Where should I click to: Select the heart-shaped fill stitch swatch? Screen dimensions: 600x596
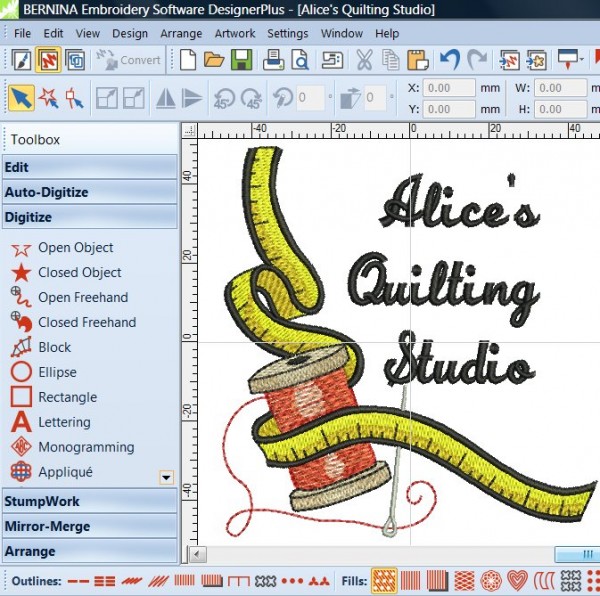point(517,580)
